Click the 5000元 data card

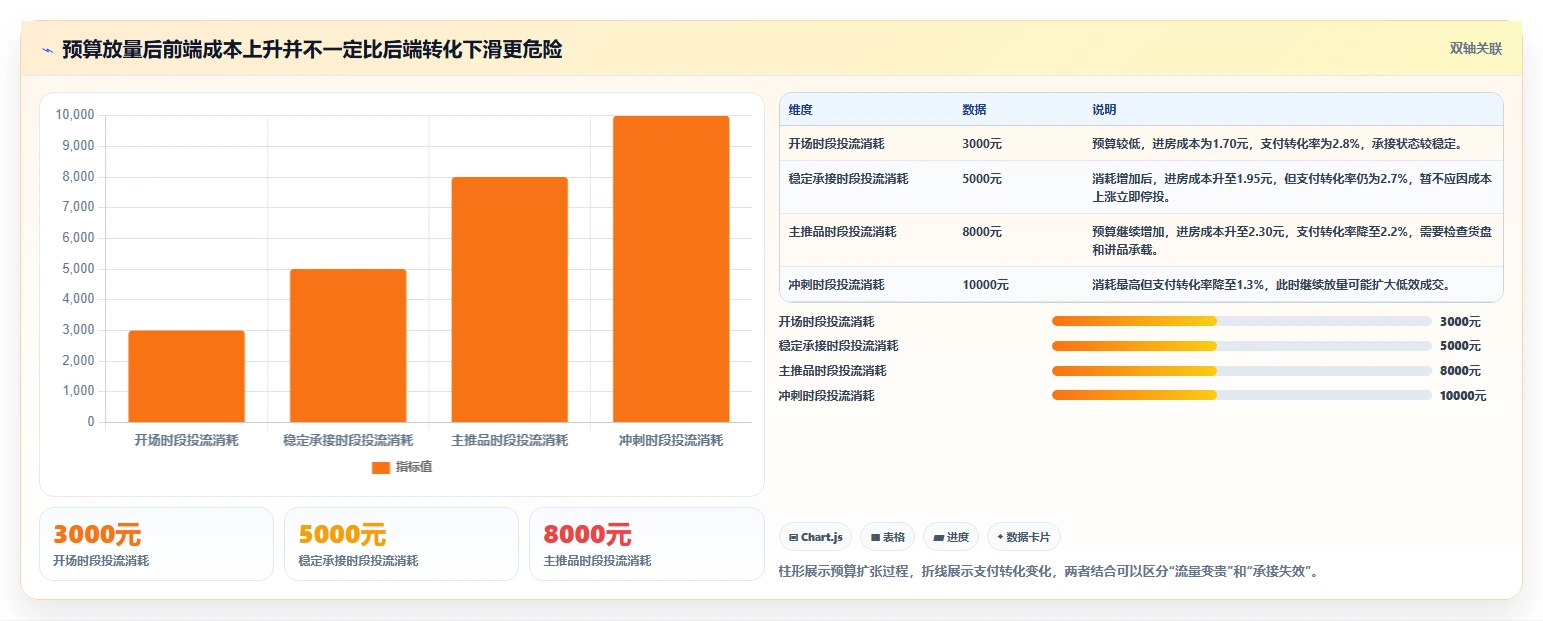401,544
